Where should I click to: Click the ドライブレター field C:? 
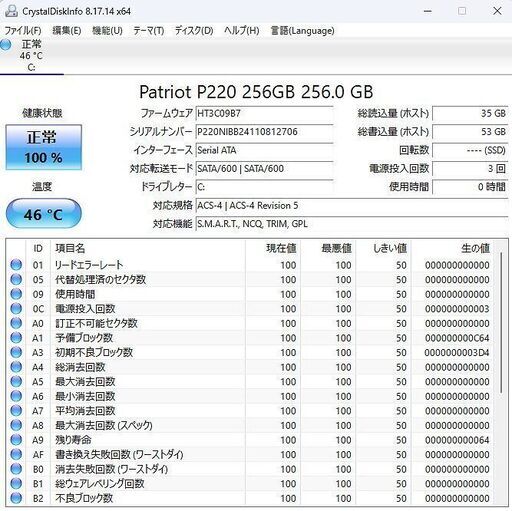(x=264, y=187)
